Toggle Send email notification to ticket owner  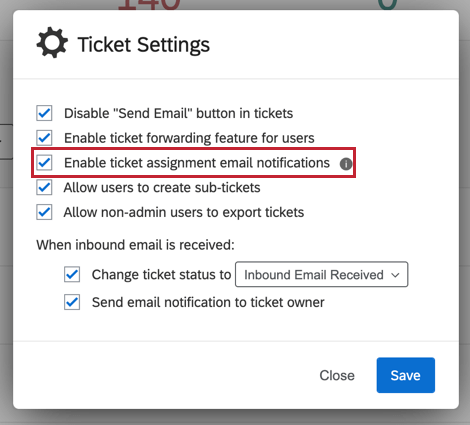coord(72,302)
